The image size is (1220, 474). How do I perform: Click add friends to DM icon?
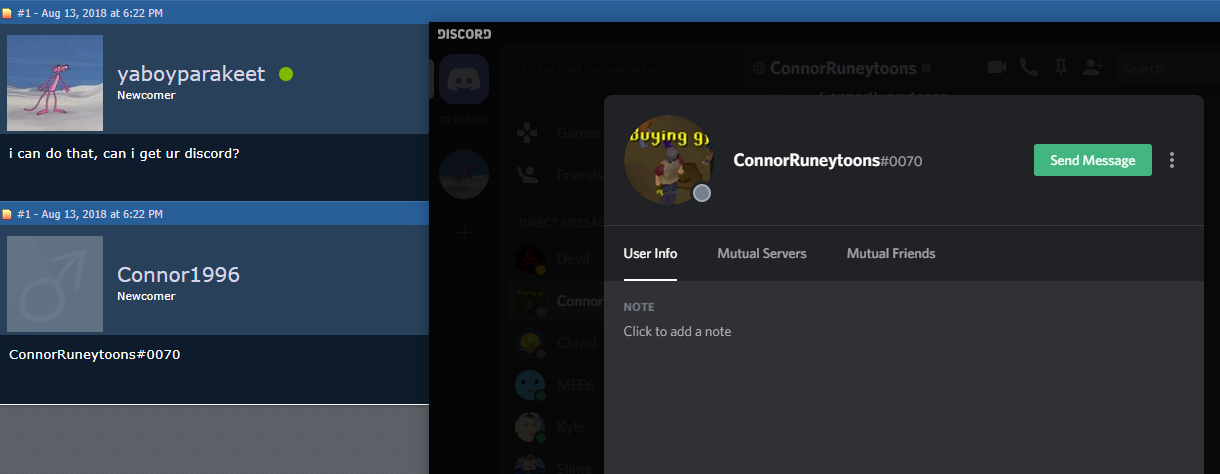(1093, 67)
